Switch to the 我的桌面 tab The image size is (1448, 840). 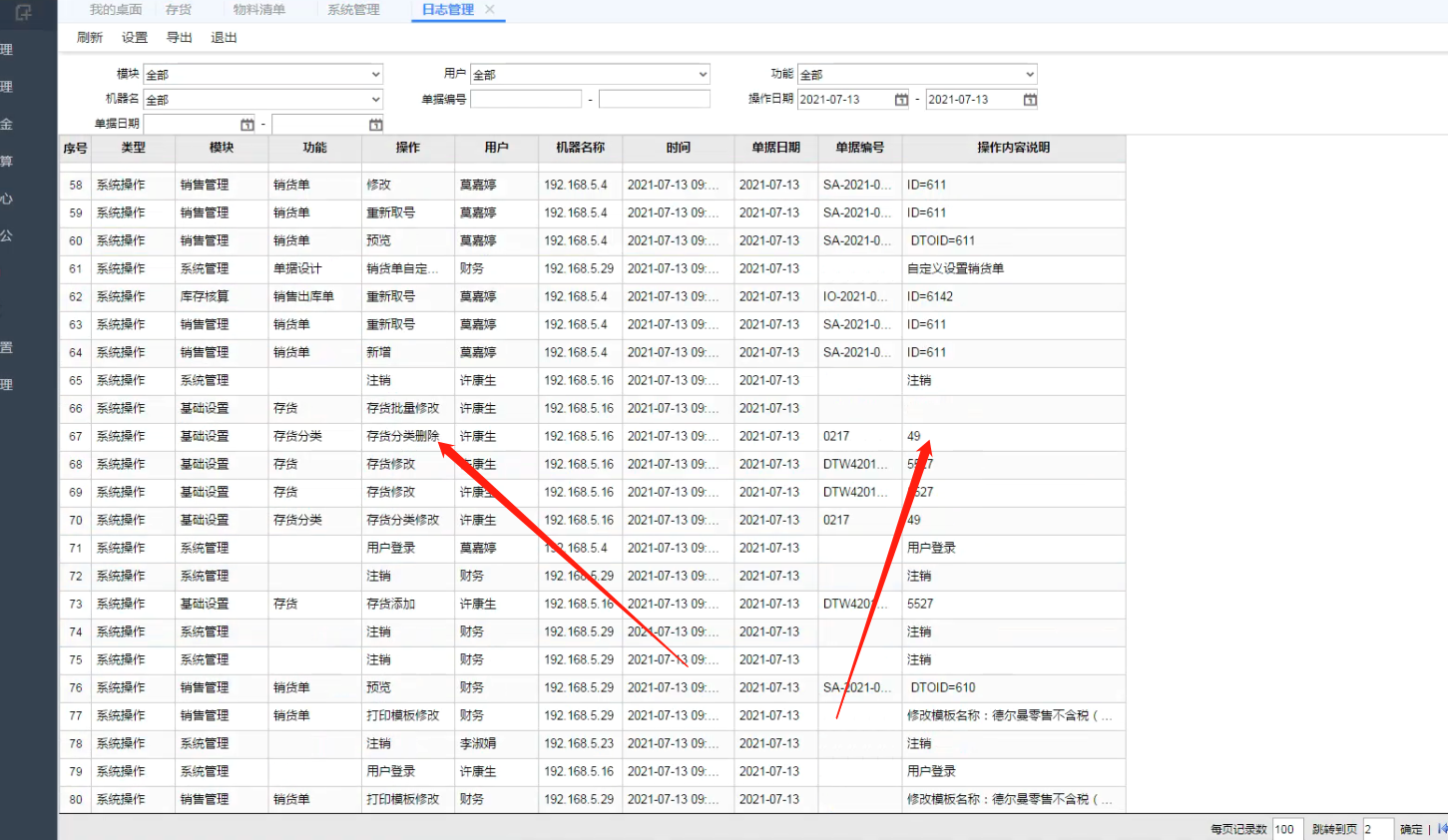tap(116, 9)
